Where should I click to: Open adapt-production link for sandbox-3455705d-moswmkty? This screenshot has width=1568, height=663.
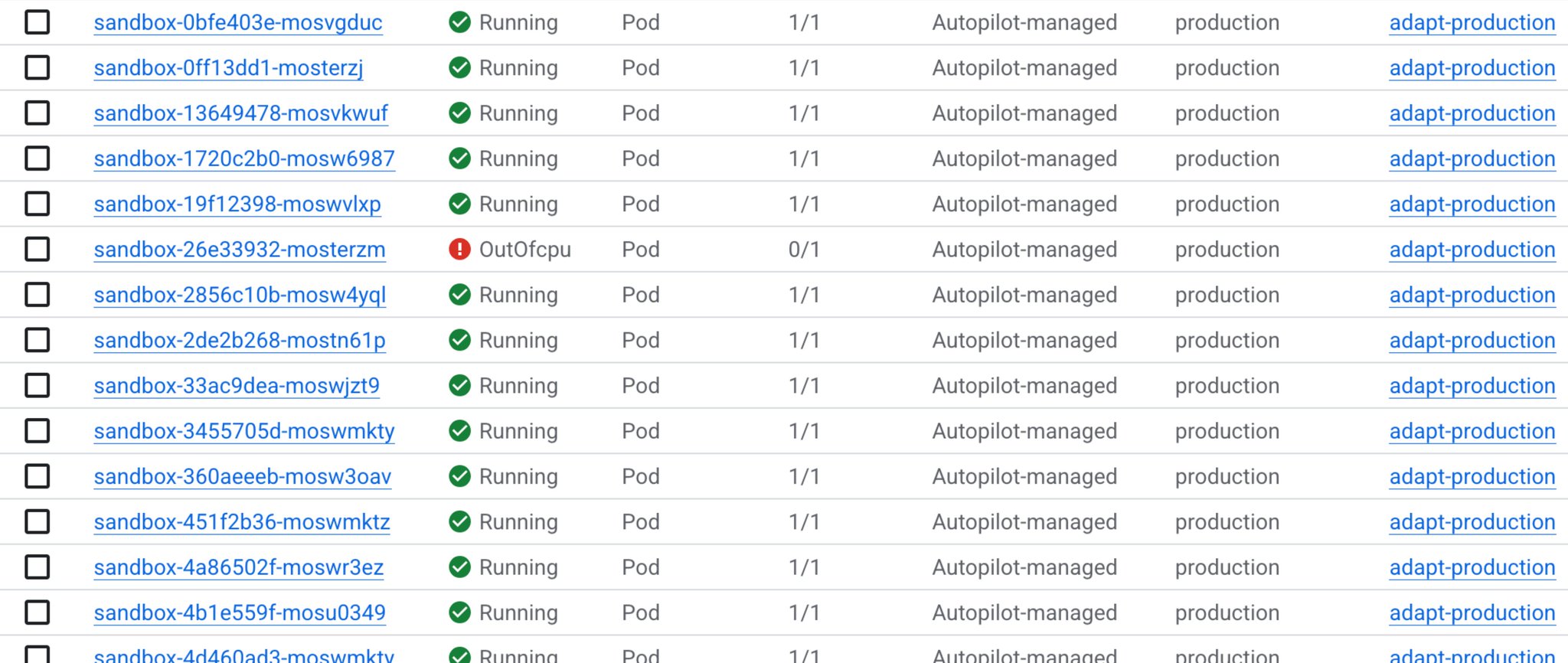1472,432
